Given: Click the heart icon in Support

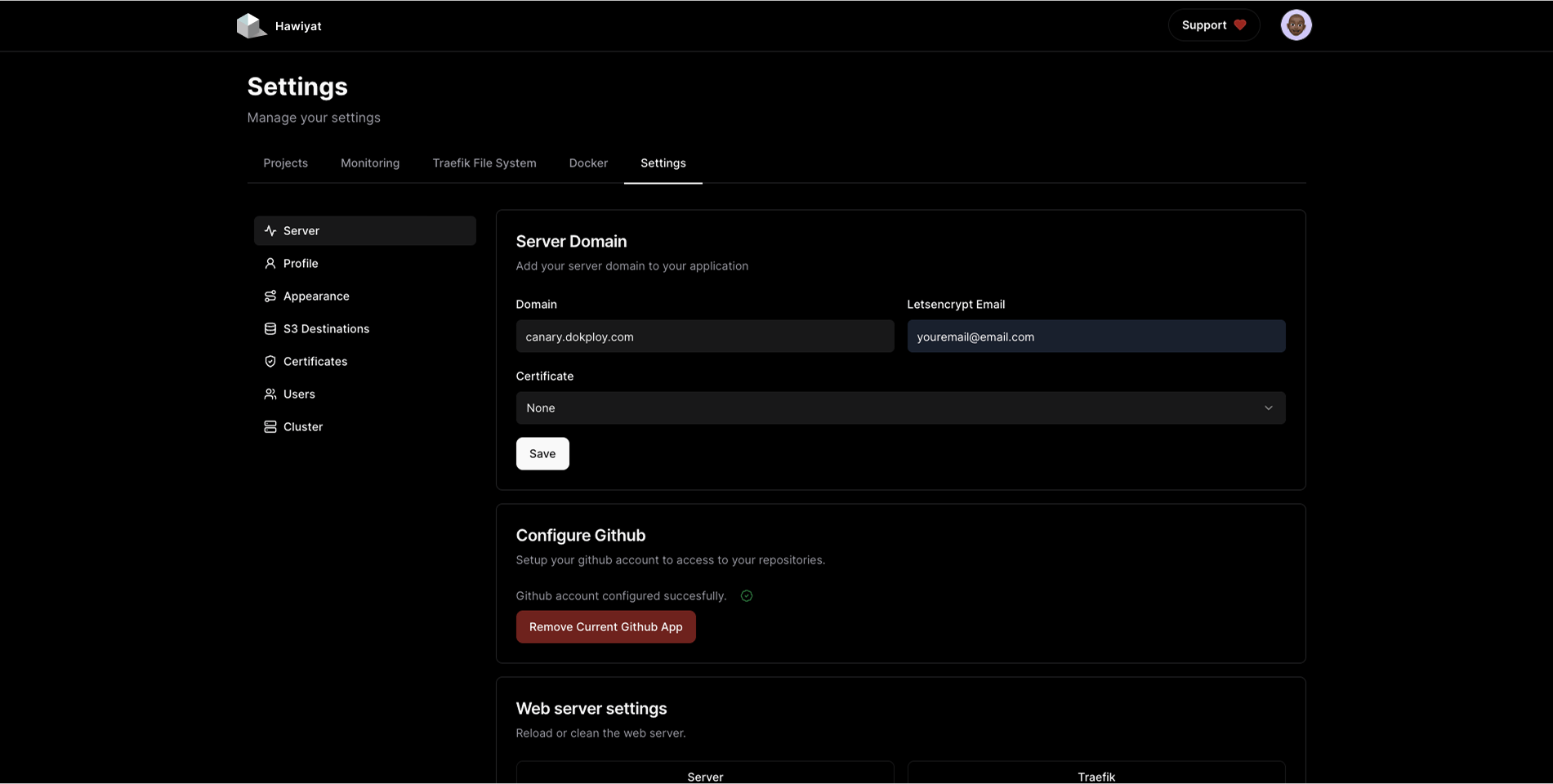Looking at the screenshot, I should (x=1240, y=25).
